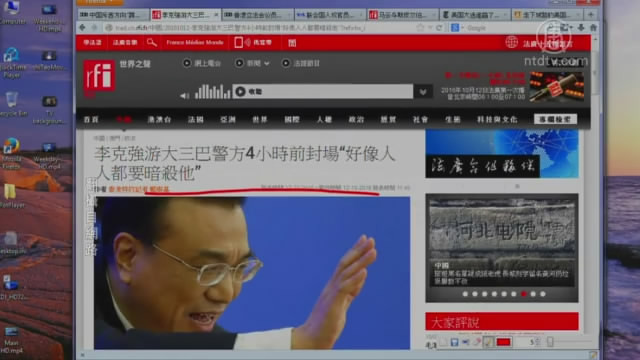The height and width of the screenshot is (360, 640).
Task: Open 首頁 nav menu item
Action: (x=91, y=120)
